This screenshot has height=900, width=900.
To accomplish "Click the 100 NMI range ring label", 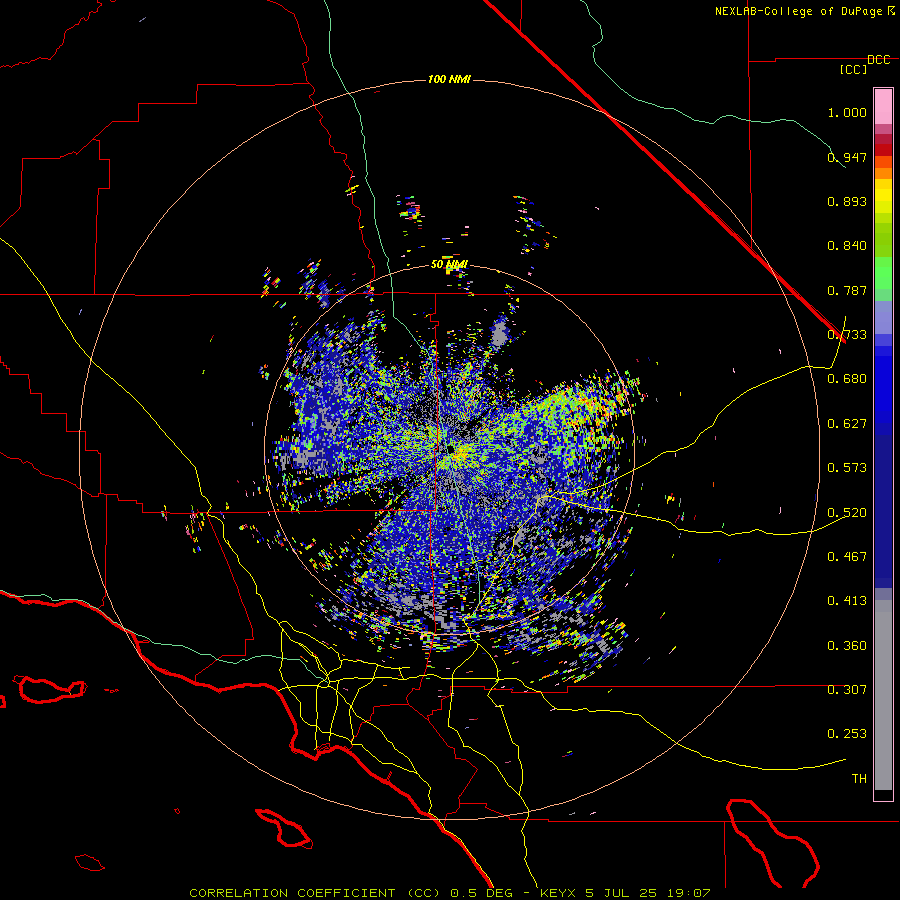I will click(449, 79).
